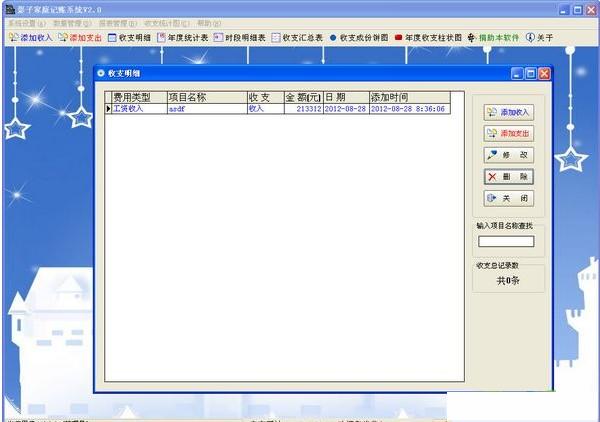Click the 2012-08-28 date cell
Viewport: 600px width, 422px height.
[x=346, y=109]
